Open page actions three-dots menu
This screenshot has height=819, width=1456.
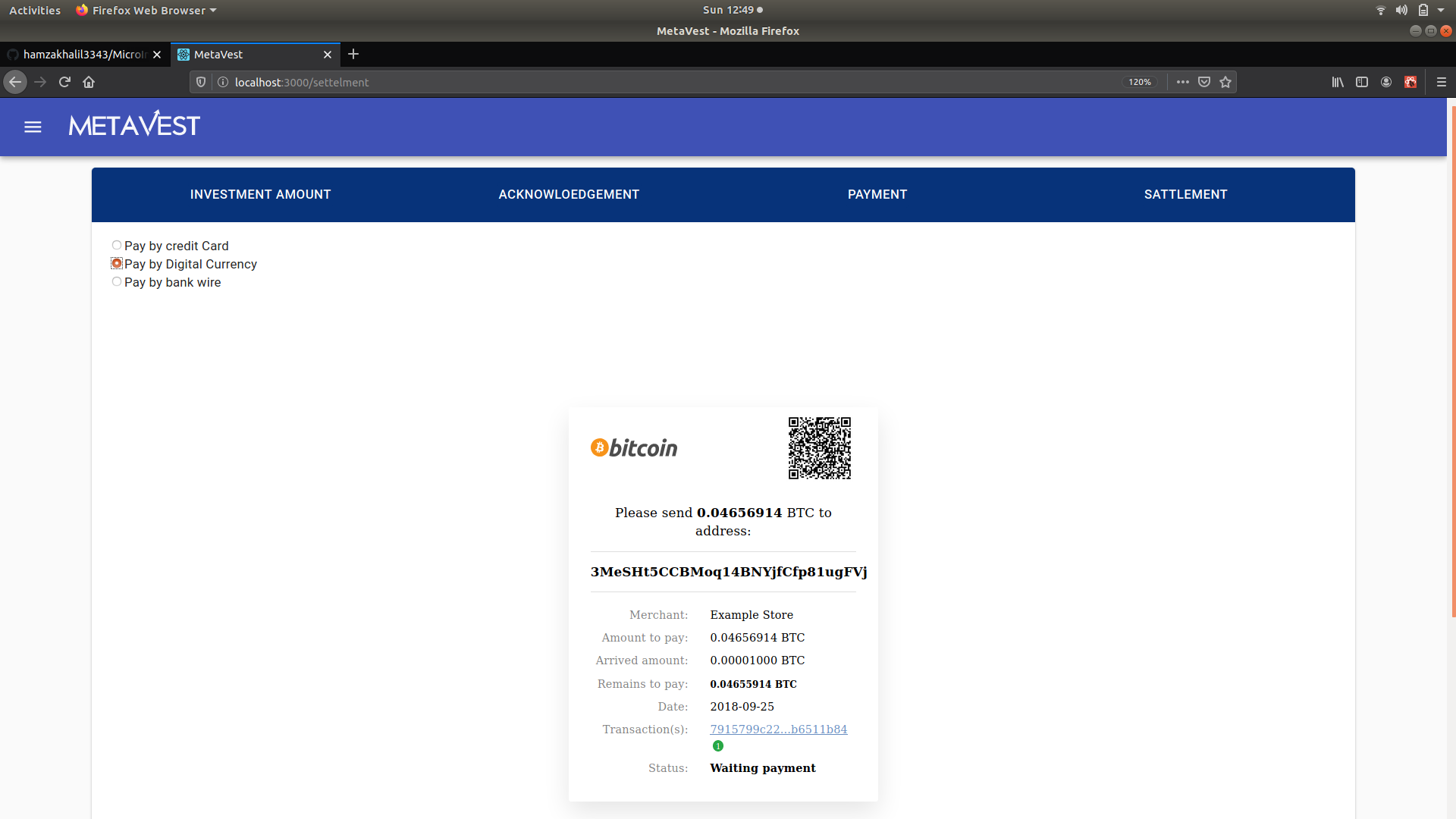(1182, 82)
